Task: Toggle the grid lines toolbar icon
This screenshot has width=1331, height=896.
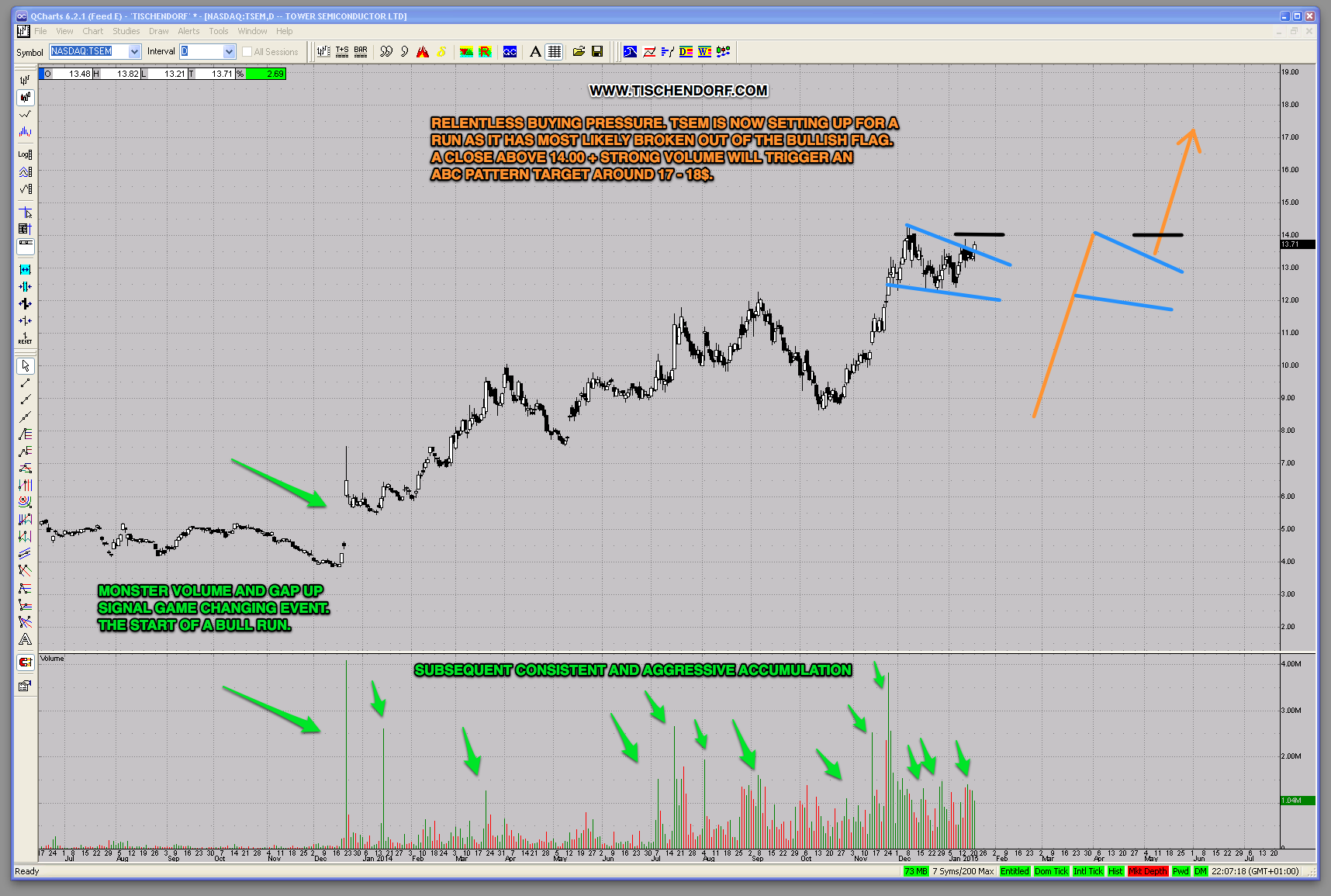Action: [554, 52]
